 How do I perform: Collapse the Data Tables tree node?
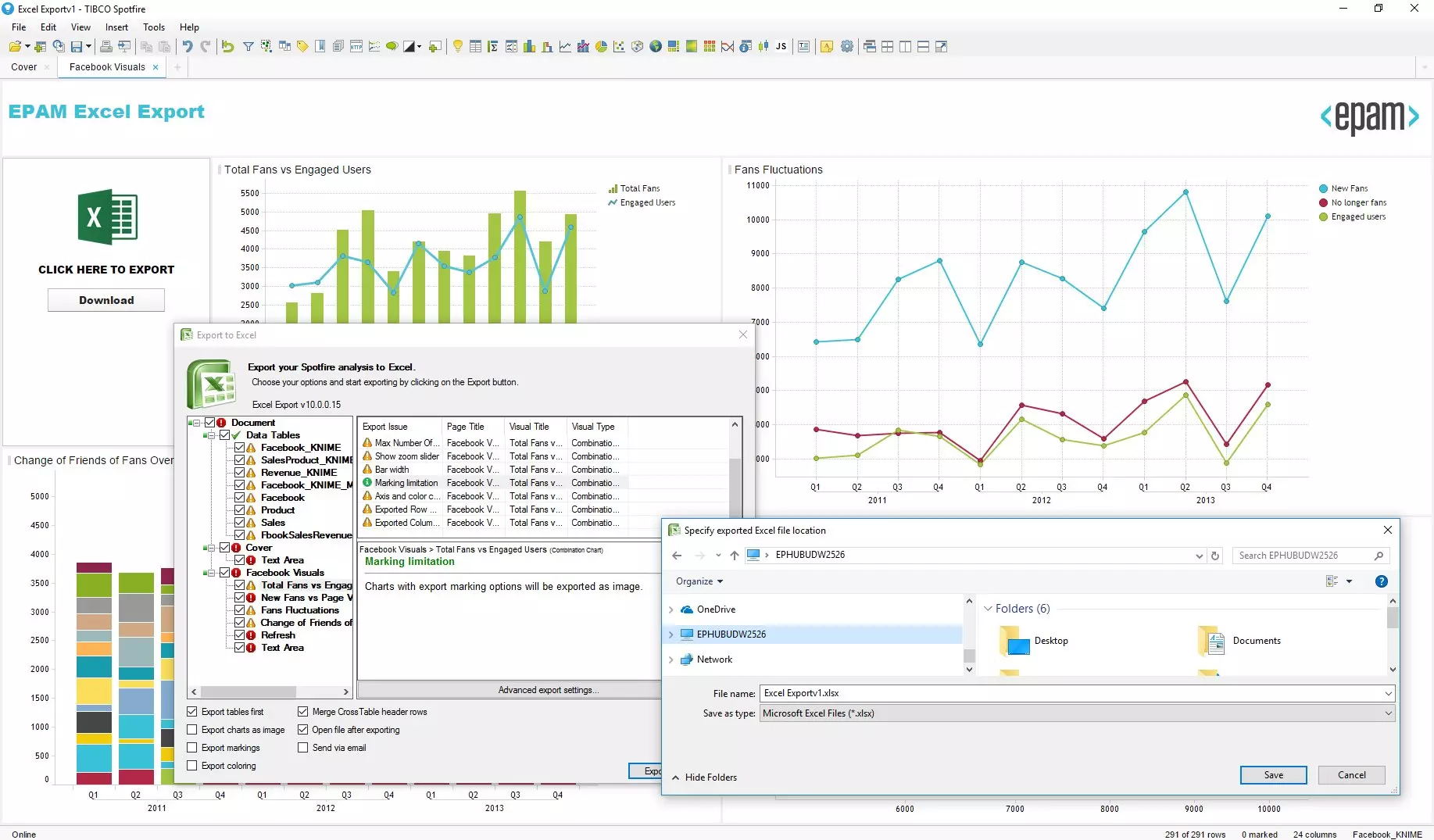[x=213, y=435]
